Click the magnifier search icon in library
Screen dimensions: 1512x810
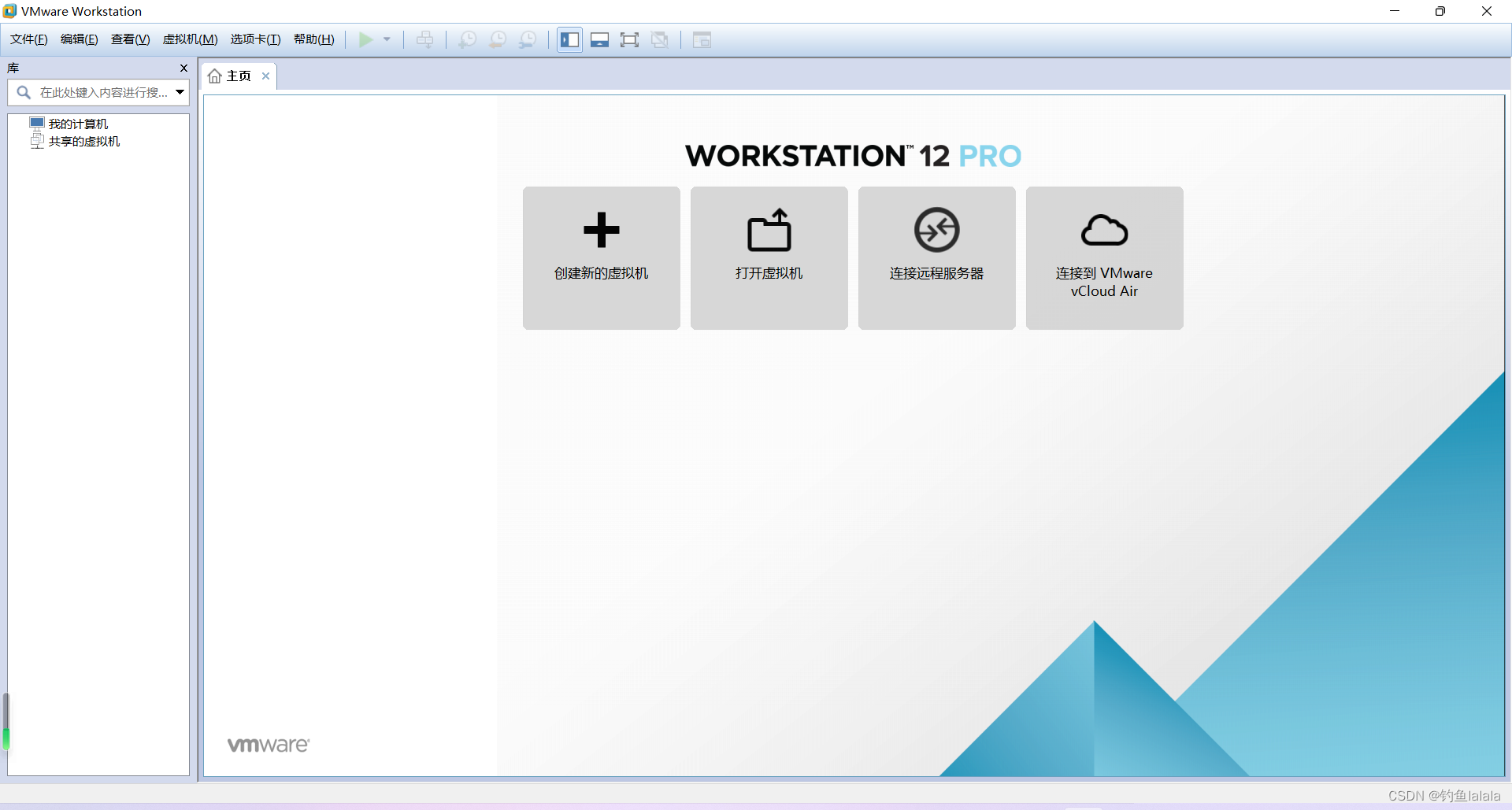pyautogui.click(x=24, y=93)
